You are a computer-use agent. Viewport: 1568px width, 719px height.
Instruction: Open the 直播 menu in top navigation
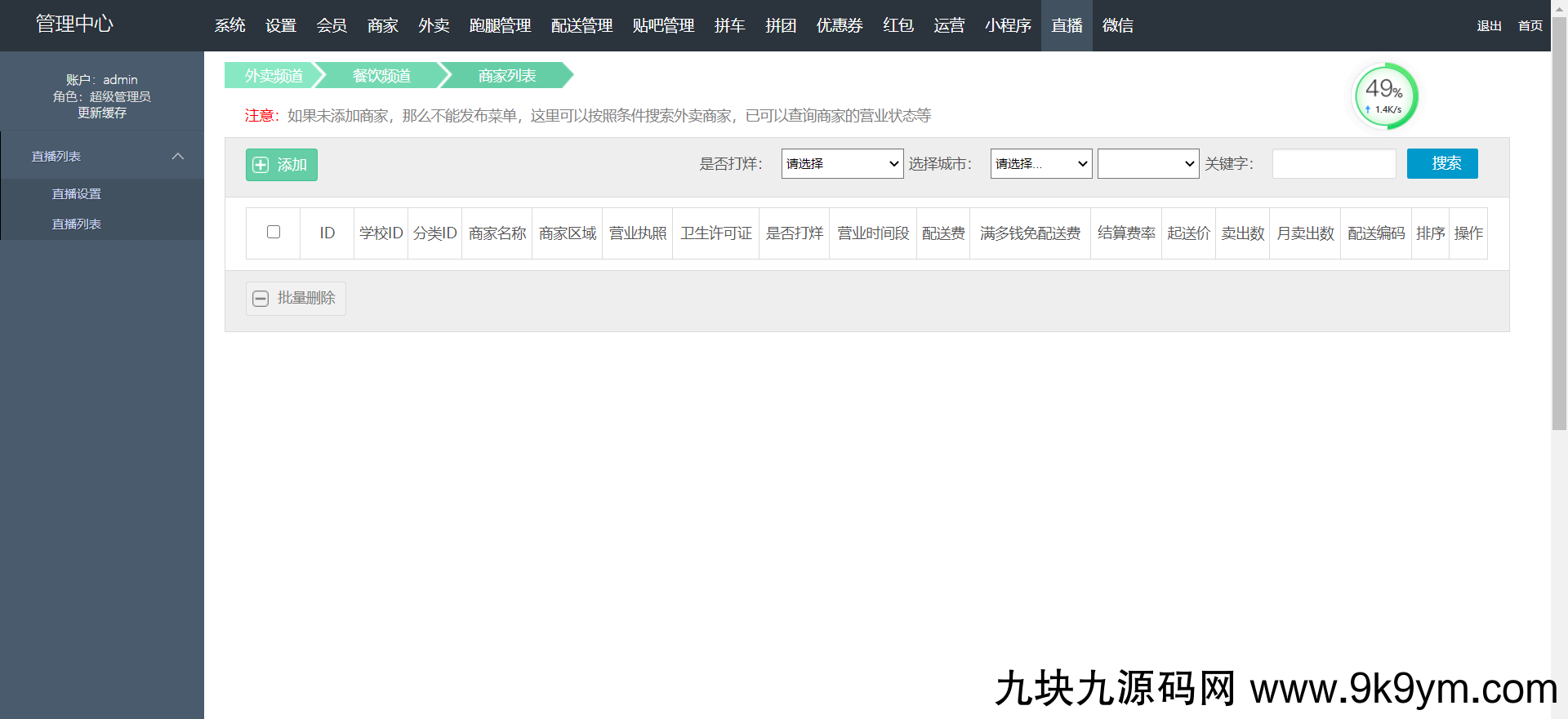pyautogui.click(x=1067, y=26)
